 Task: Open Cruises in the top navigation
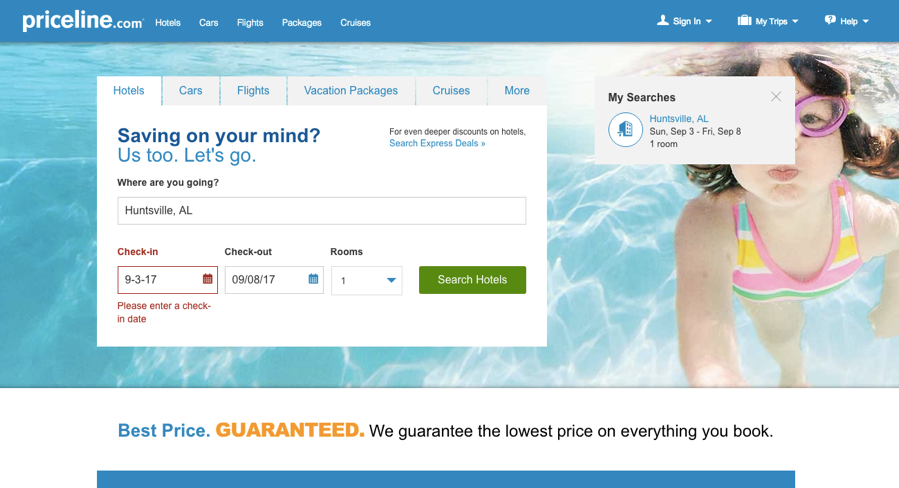tap(355, 23)
